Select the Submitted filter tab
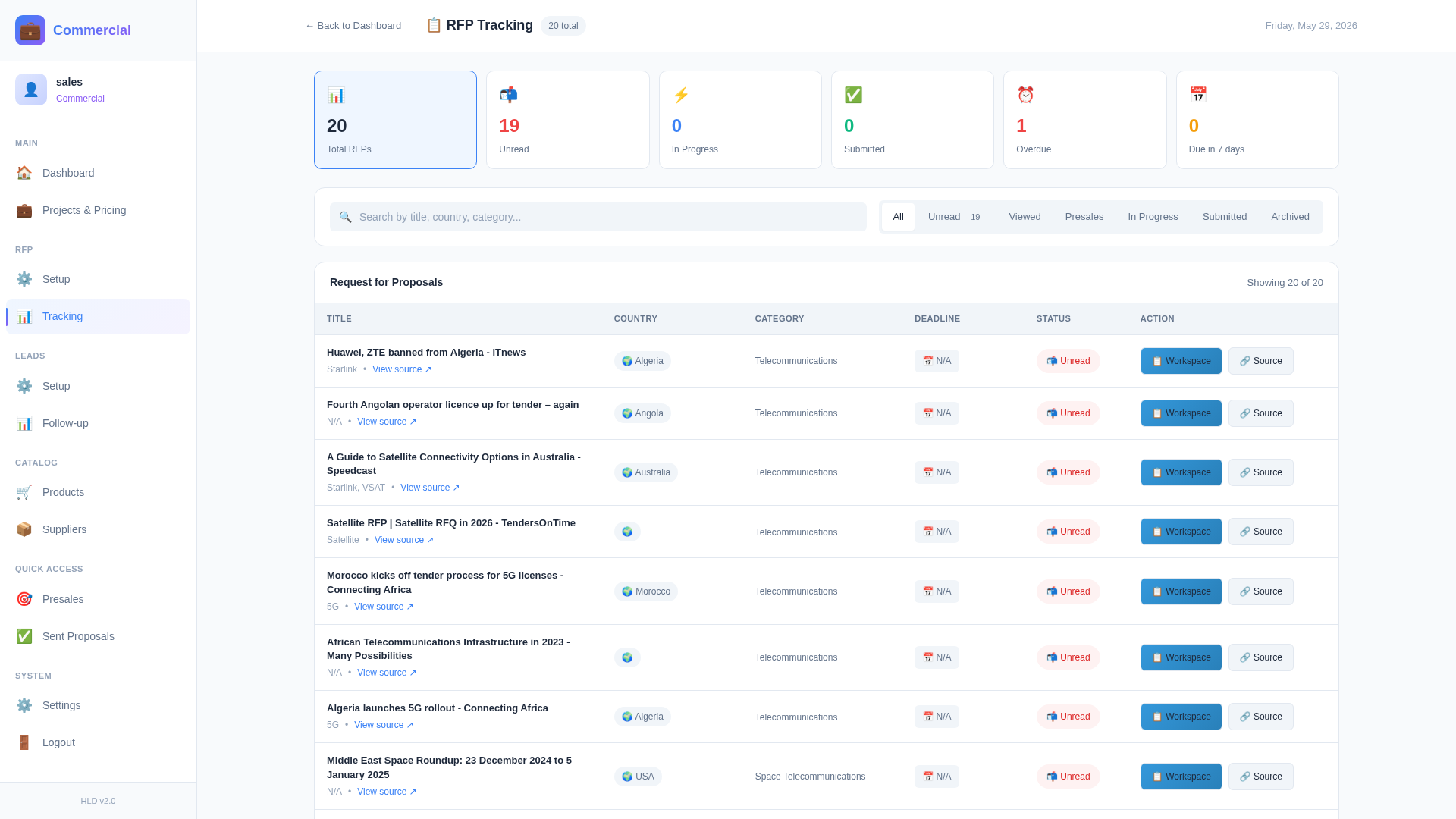Screen dimensions: 1456x819 [1224, 217]
